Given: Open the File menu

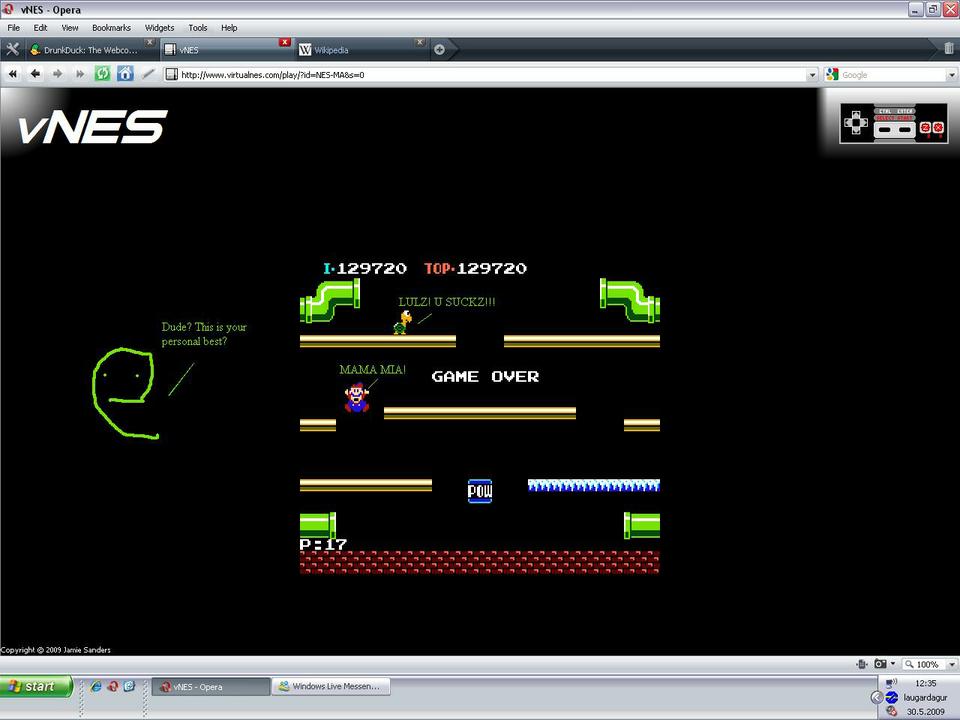Looking at the screenshot, I should tap(13, 28).
